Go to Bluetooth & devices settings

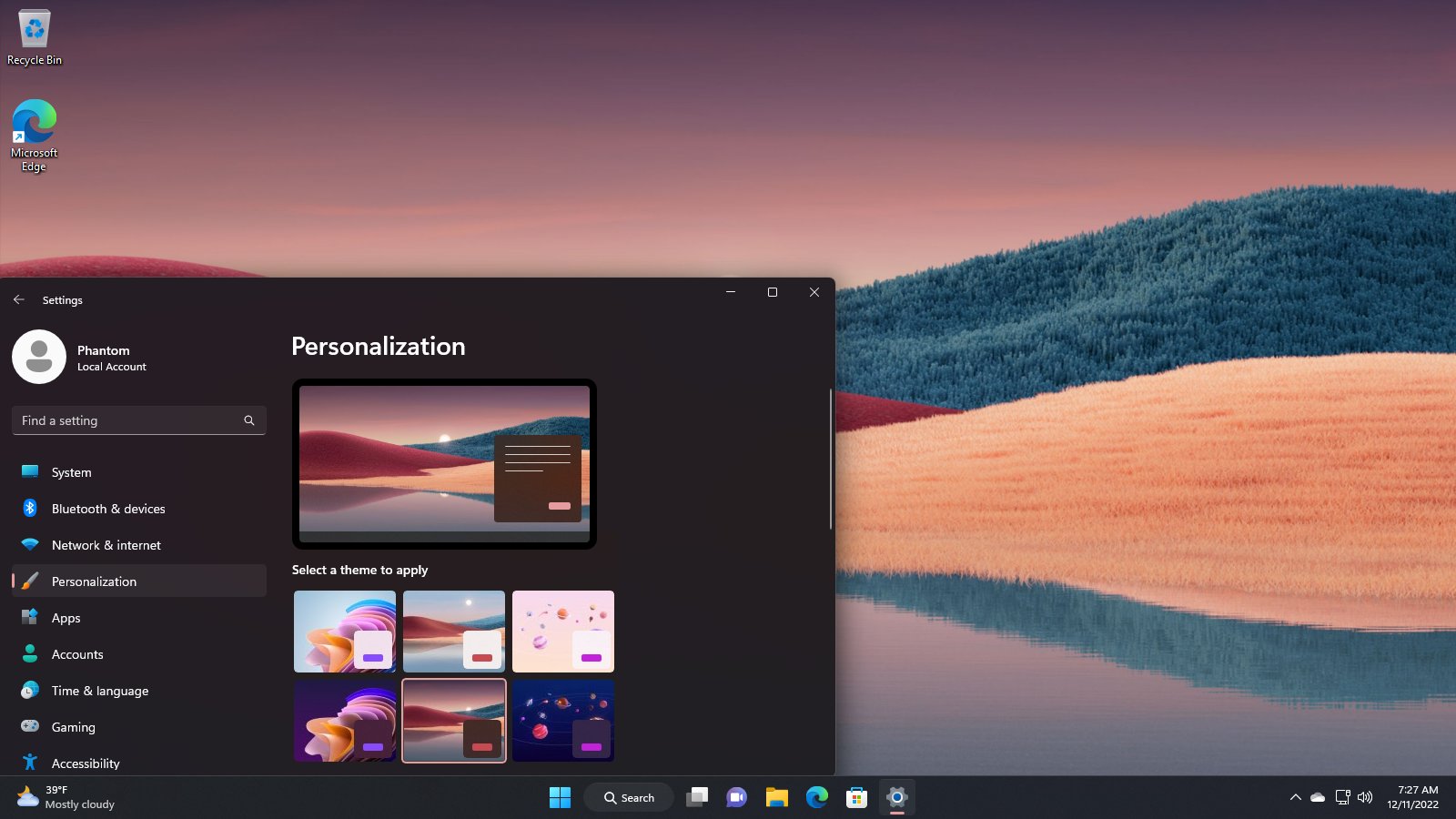(108, 509)
